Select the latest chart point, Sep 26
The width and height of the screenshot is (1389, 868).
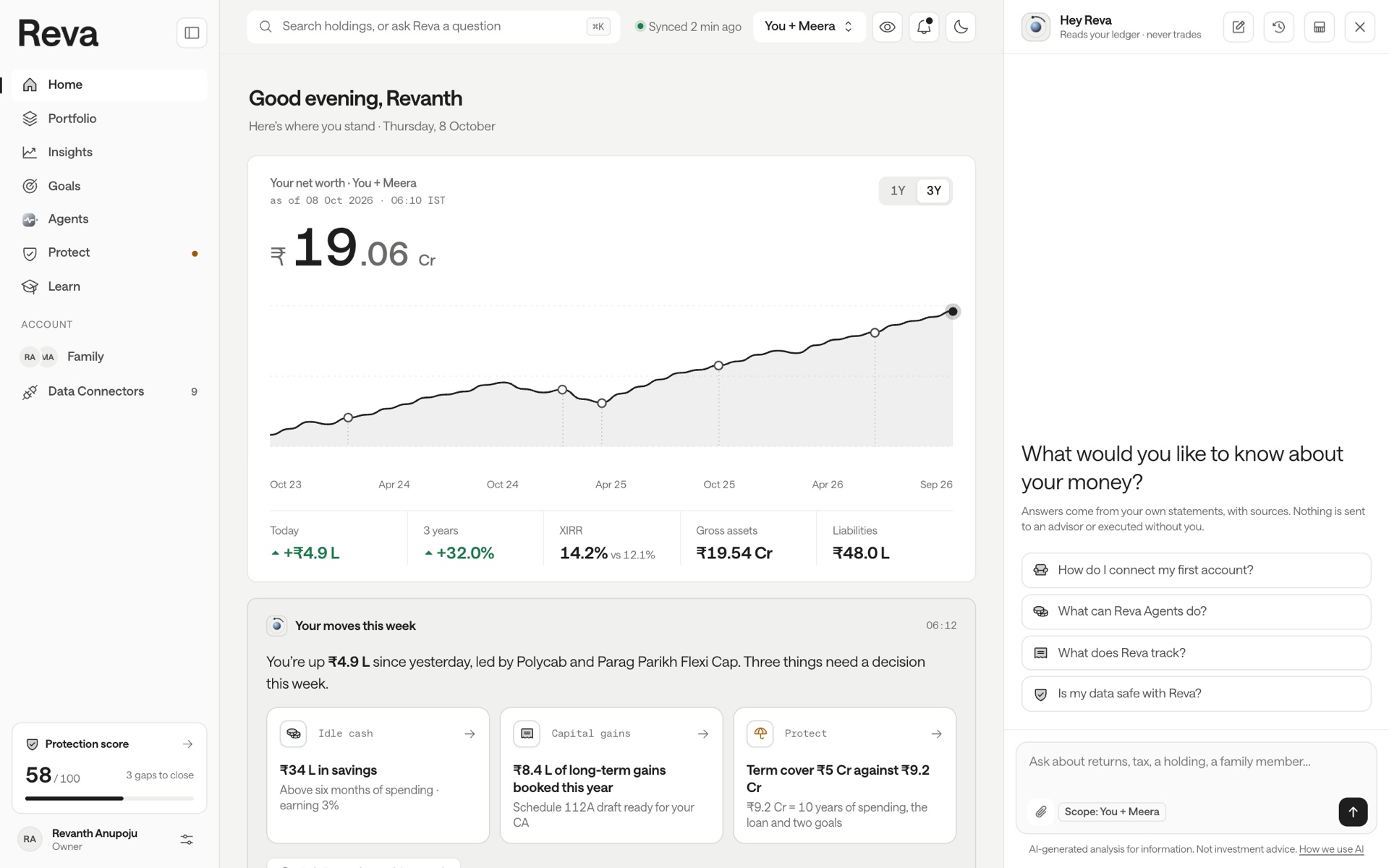coord(953,312)
